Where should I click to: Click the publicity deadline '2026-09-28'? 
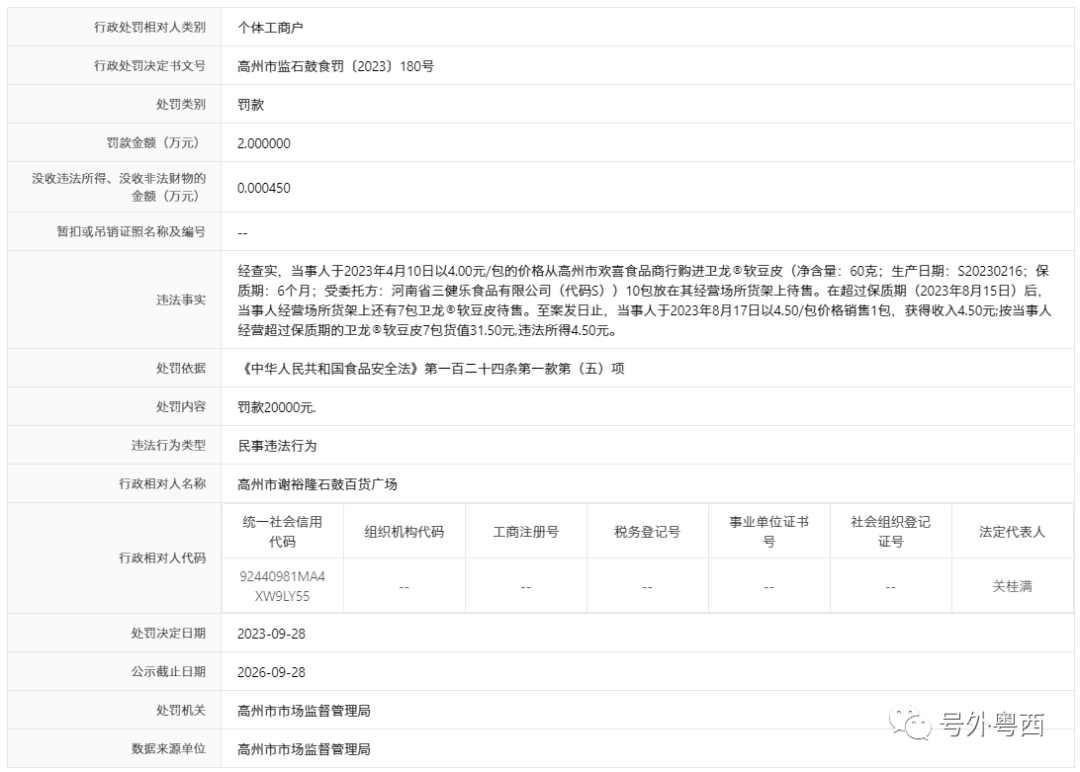click(x=271, y=672)
